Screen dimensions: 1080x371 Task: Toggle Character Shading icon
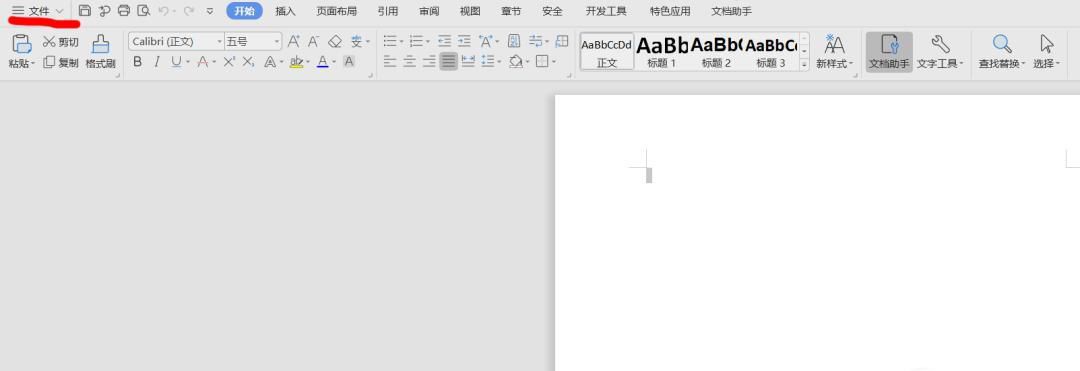[x=349, y=62]
